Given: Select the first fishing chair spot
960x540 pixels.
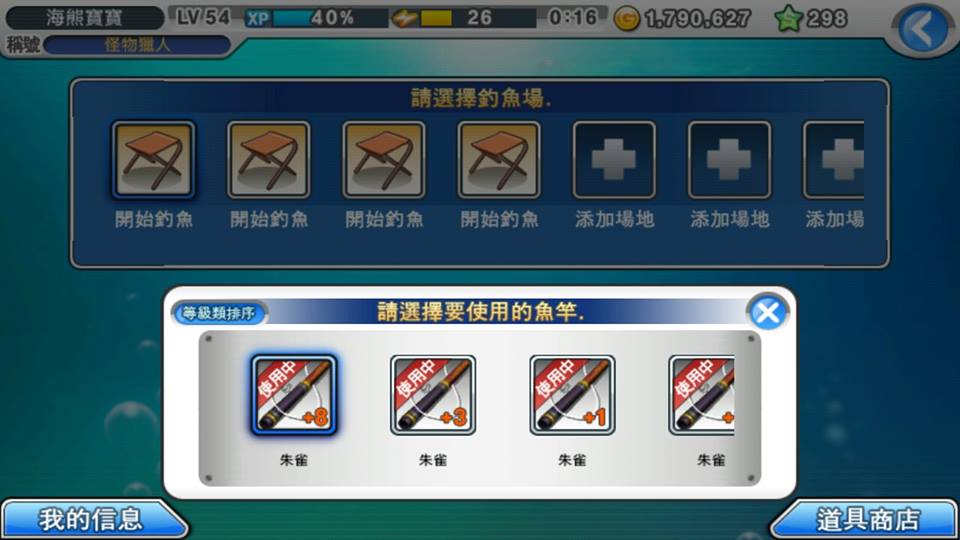Looking at the screenshot, I should pos(154,160).
